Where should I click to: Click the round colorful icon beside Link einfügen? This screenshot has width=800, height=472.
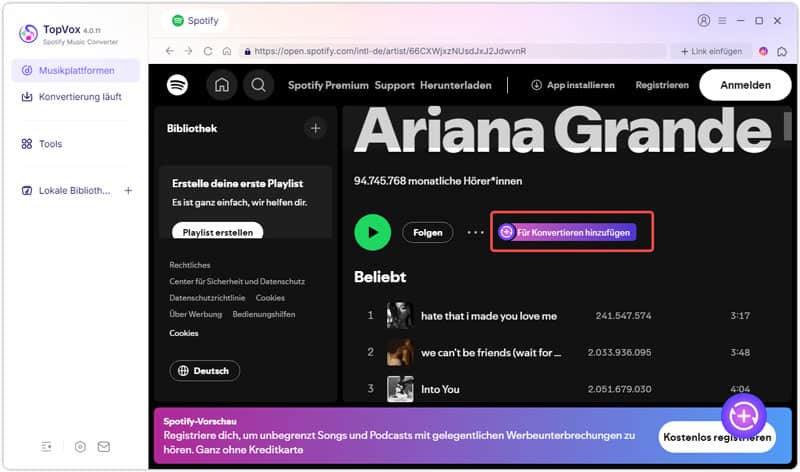click(x=763, y=51)
